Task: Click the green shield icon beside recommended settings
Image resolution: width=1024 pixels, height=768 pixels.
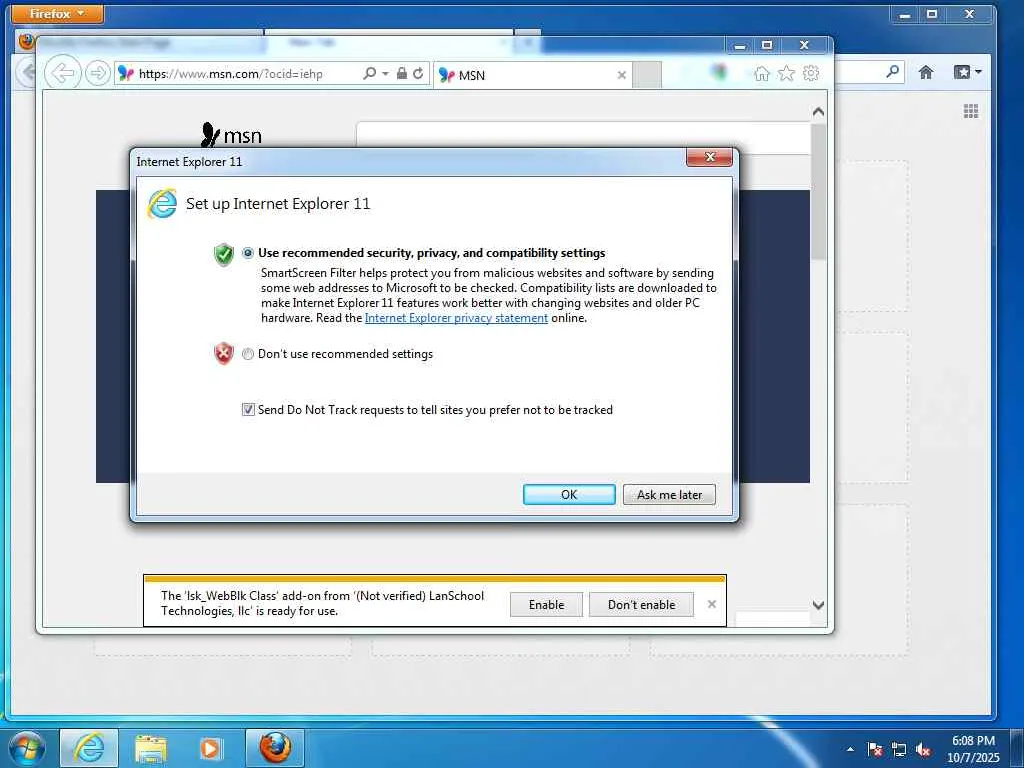Action: tap(223, 254)
